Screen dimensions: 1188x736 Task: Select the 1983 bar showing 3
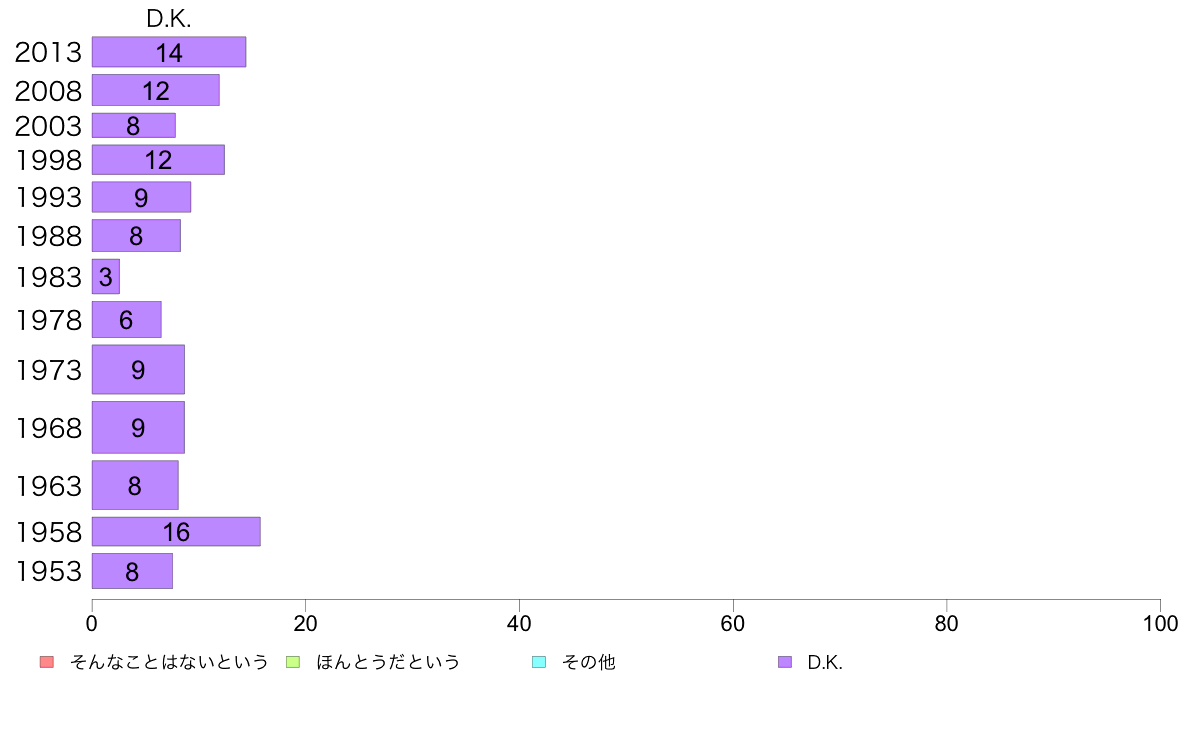tap(106, 277)
